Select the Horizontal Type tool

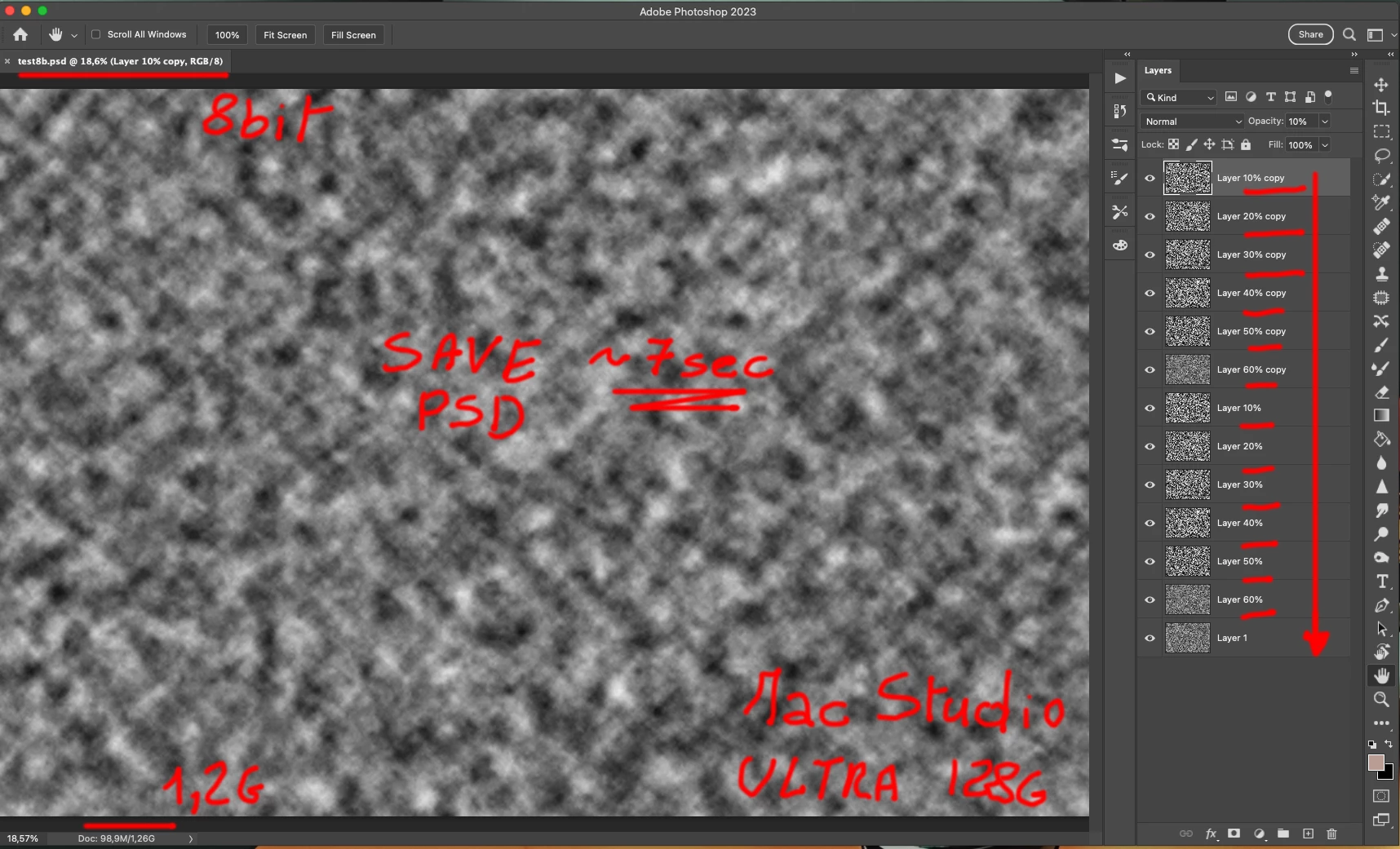click(x=1381, y=581)
